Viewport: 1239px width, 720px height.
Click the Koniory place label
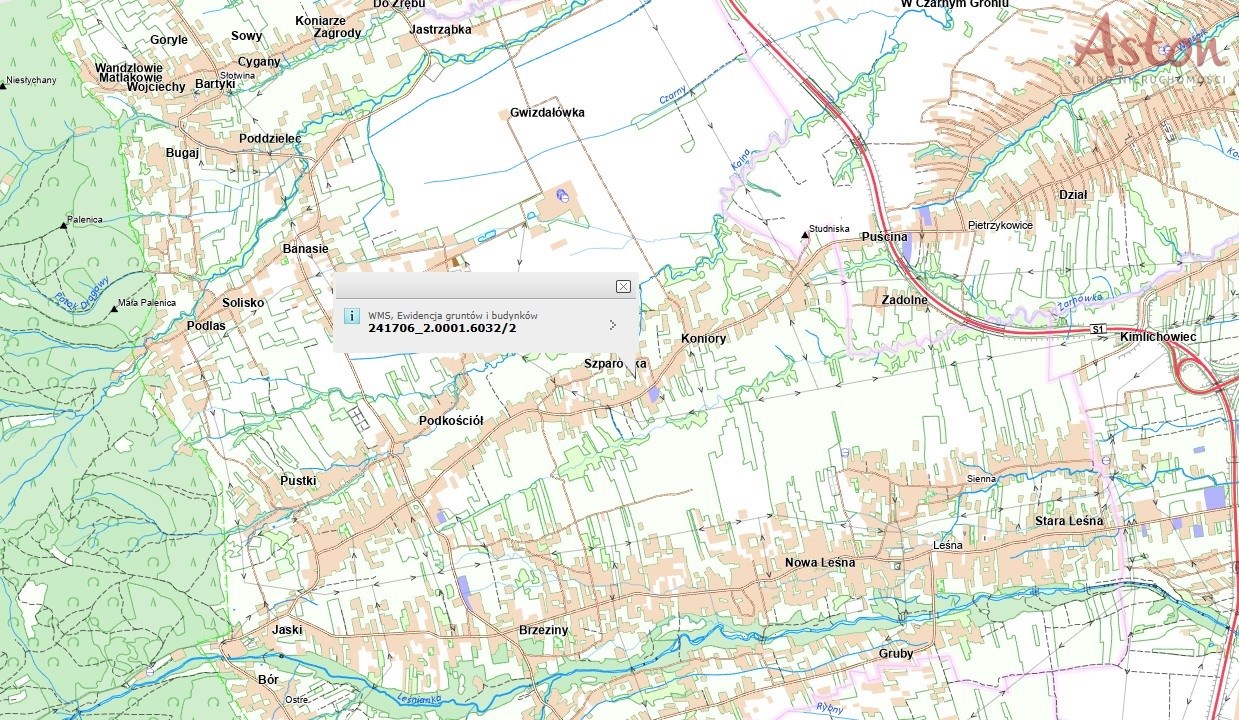tap(703, 339)
